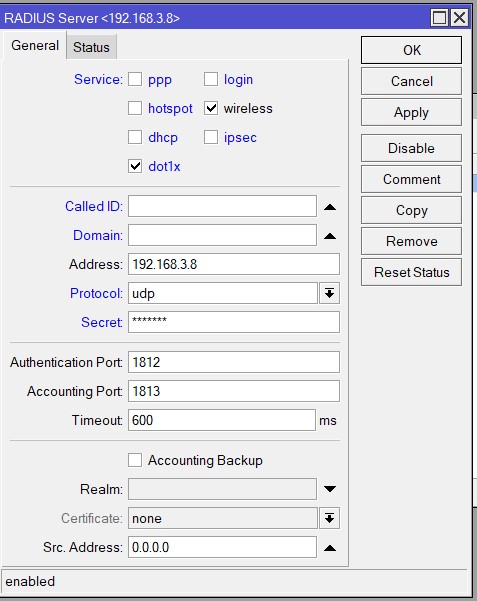The image size is (477, 601).
Task: Add a Comment to this entry
Action: click(x=411, y=179)
